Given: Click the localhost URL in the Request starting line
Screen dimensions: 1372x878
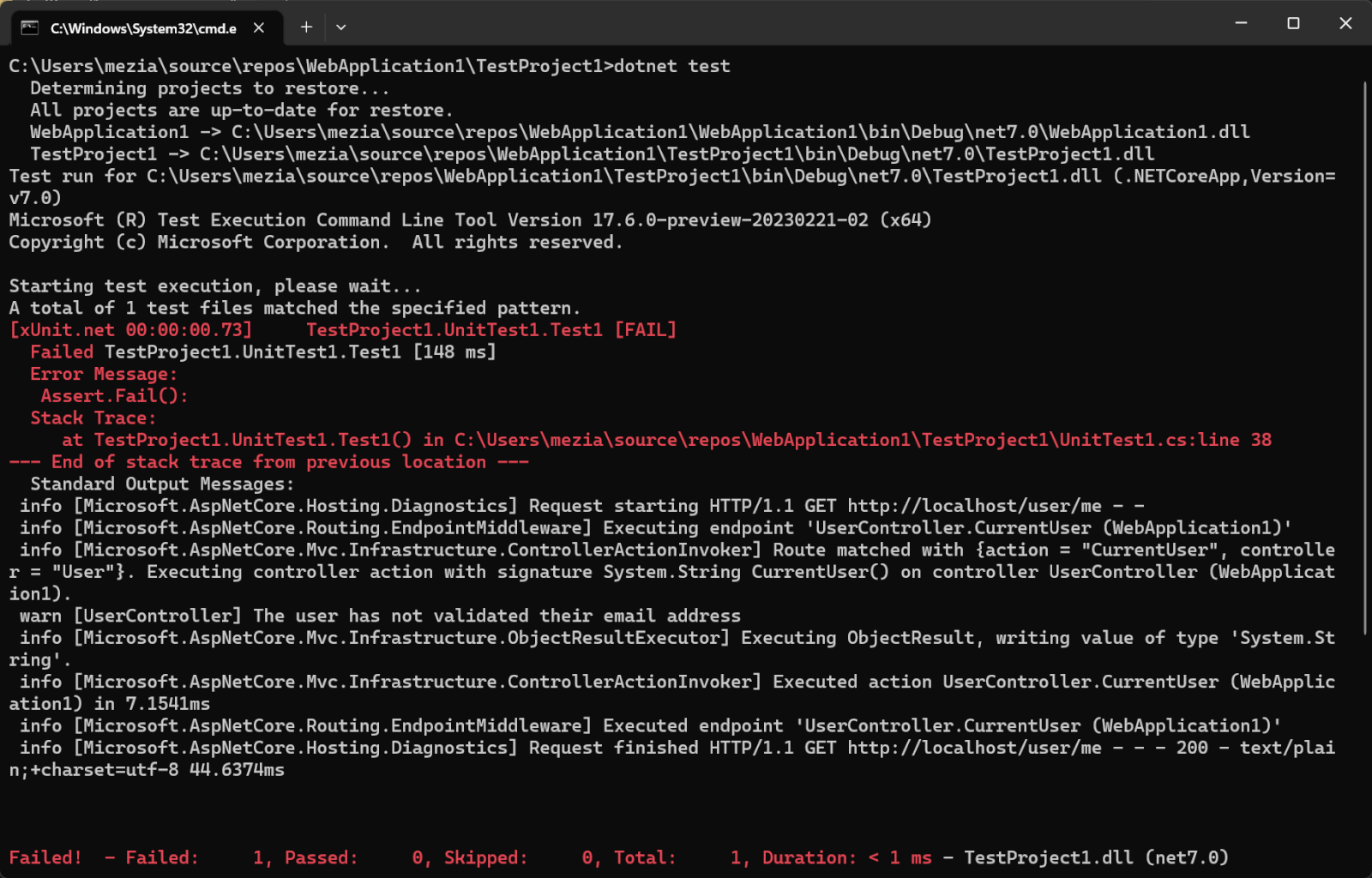Looking at the screenshot, I should (974, 506).
